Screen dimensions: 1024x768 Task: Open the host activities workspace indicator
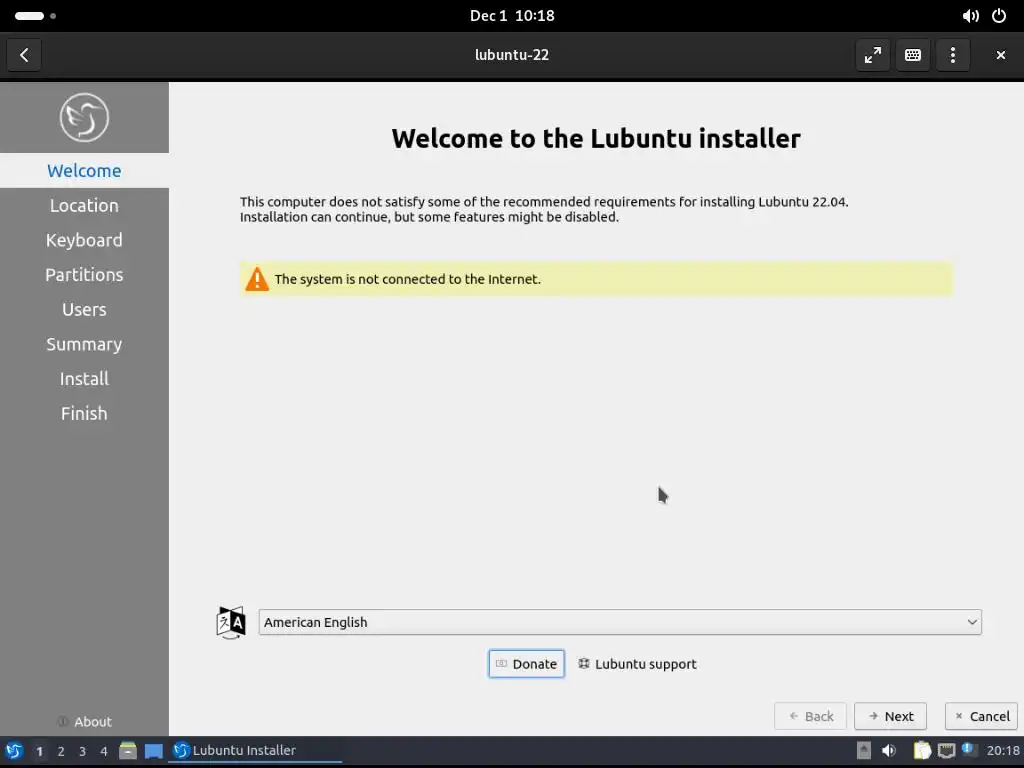click(35, 16)
